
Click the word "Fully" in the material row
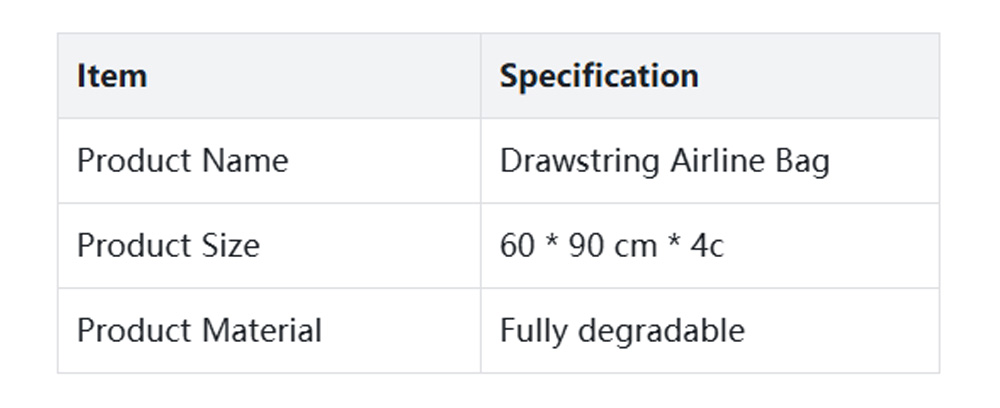click(x=529, y=331)
